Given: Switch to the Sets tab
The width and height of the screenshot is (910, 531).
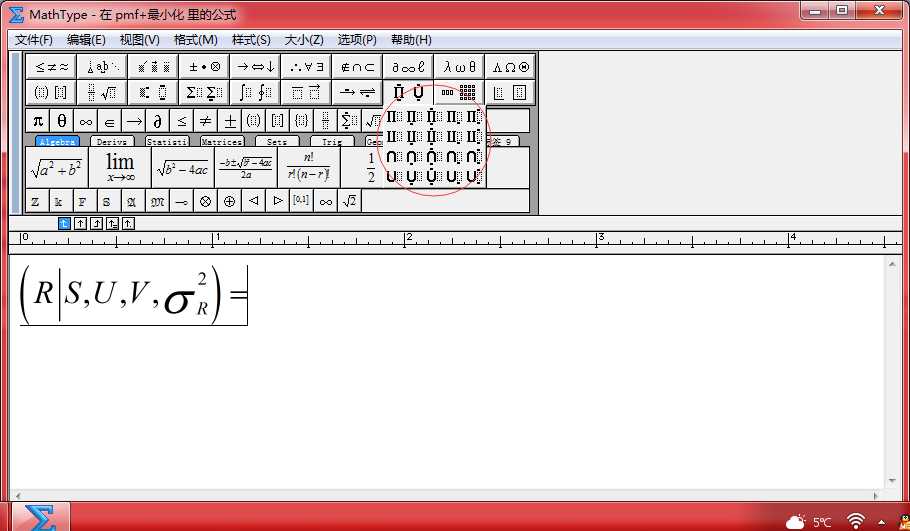Looking at the screenshot, I should 277,141.
